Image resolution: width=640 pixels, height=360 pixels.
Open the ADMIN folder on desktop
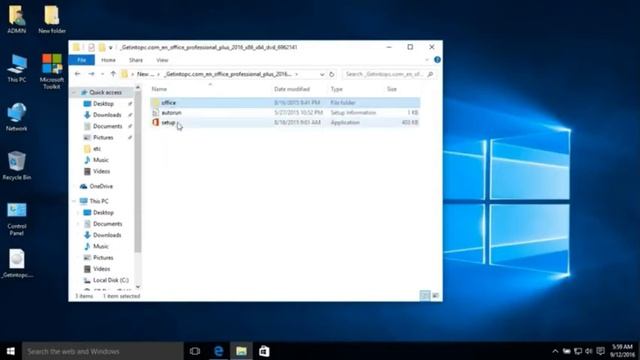(x=16, y=19)
